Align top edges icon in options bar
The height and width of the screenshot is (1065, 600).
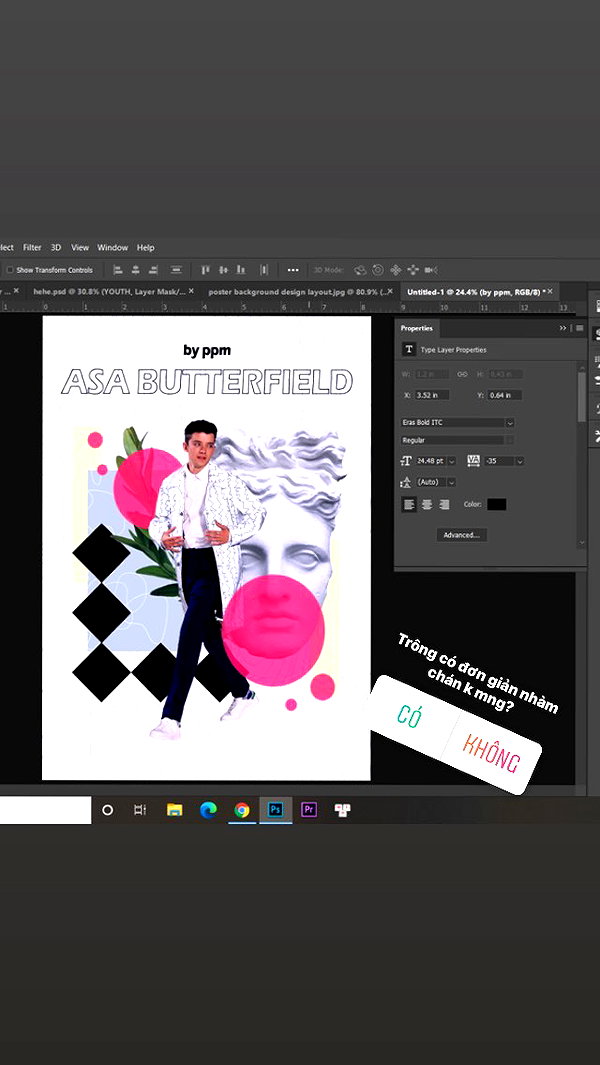(205, 270)
